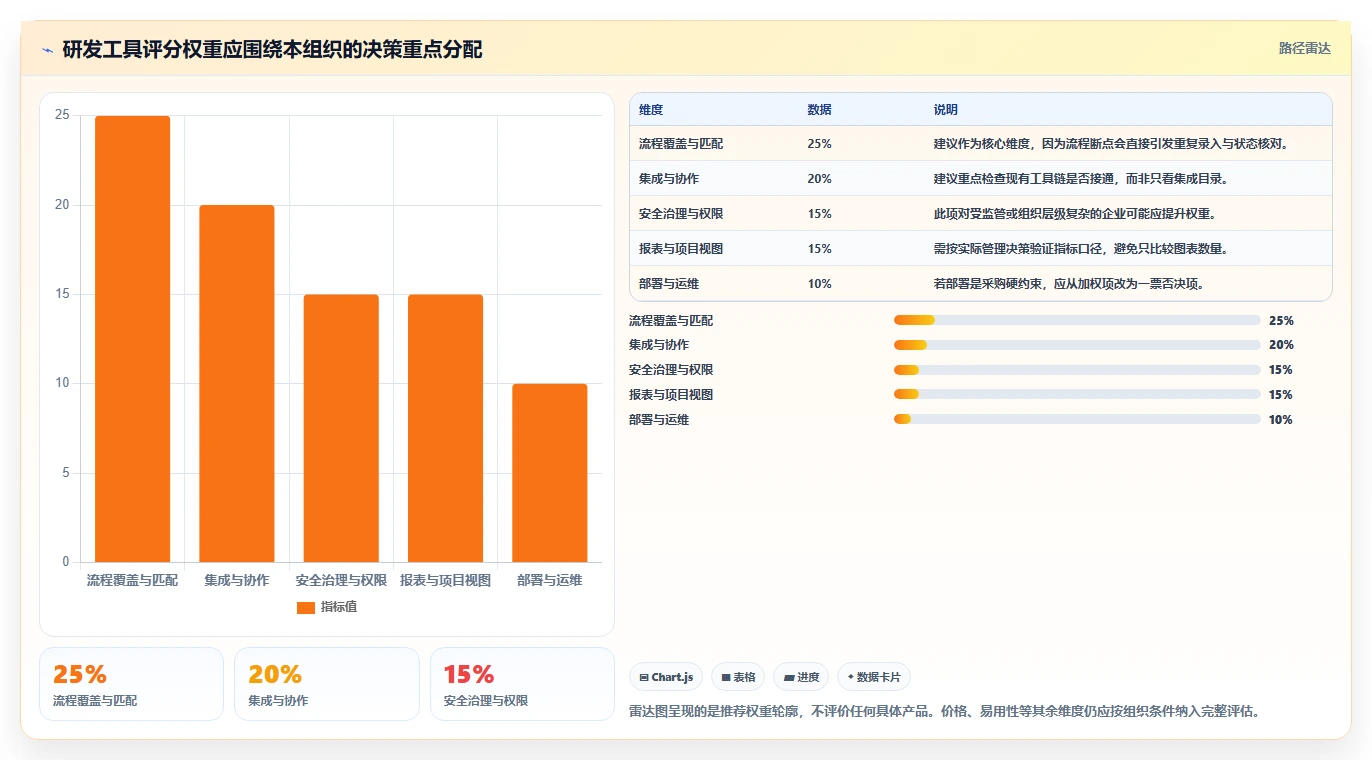Select the Chart.js chip
Viewport: 1372px width, 760px height.
point(666,677)
